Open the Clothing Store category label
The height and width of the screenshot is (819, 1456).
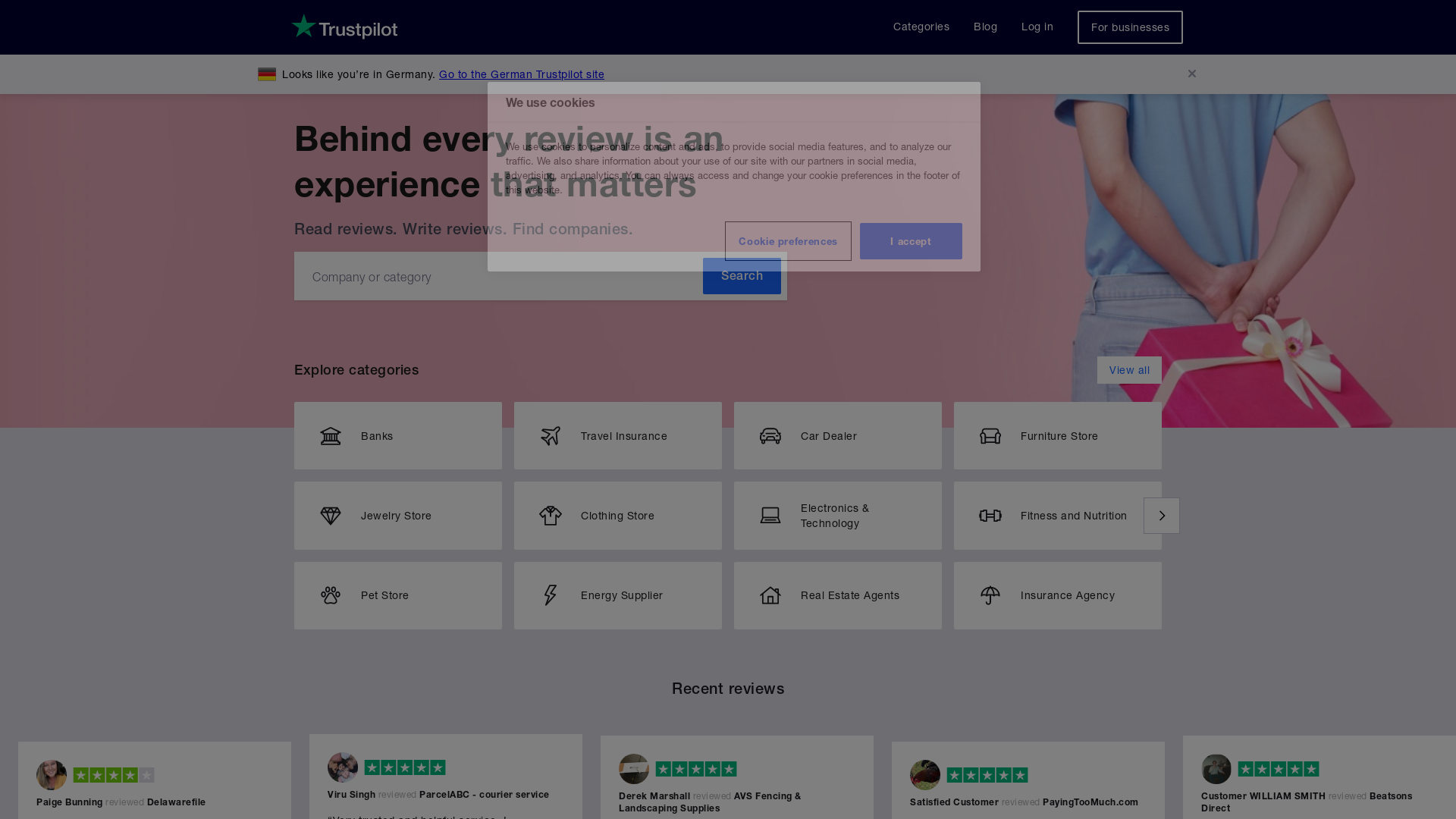click(617, 516)
